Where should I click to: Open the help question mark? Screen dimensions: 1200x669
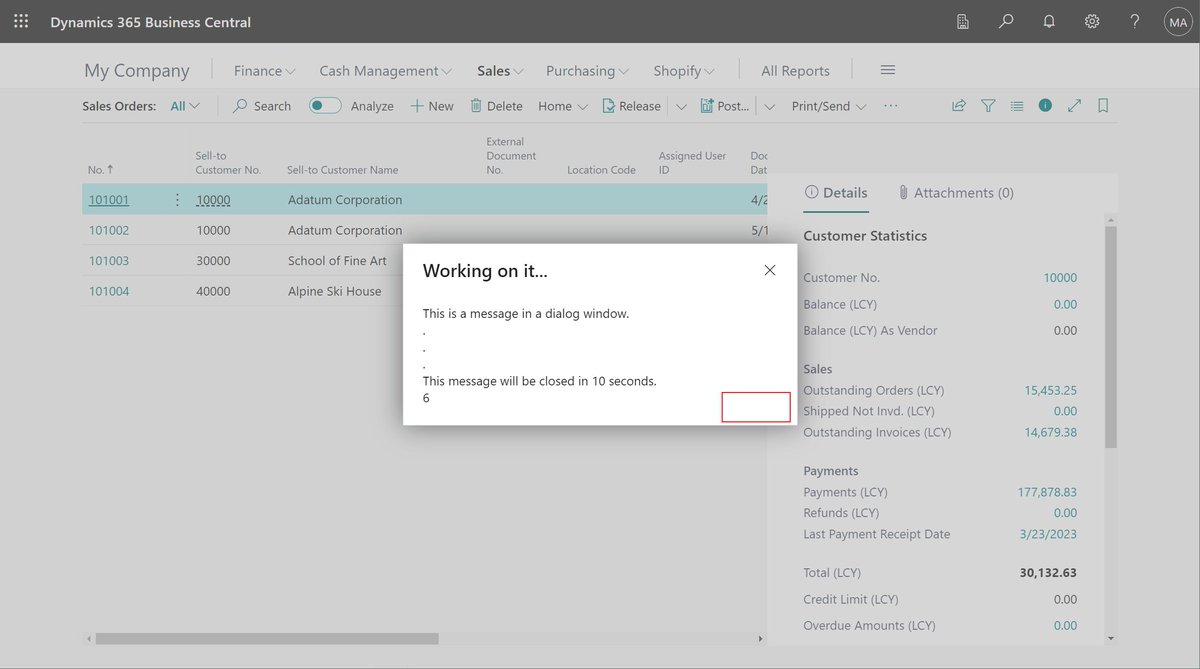point(1135,21)
